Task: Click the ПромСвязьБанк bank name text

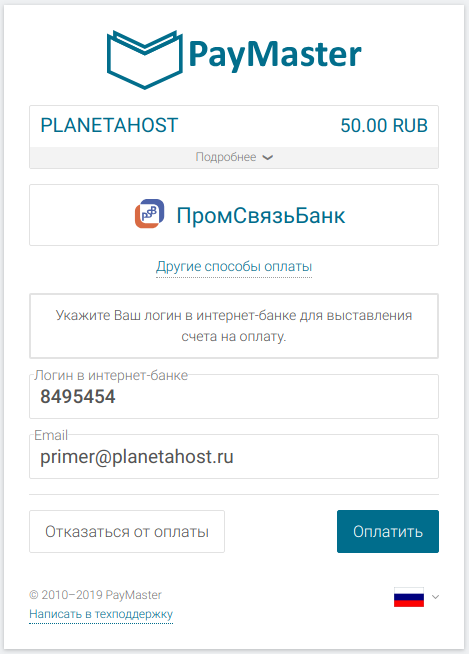Action: (261, 216)
